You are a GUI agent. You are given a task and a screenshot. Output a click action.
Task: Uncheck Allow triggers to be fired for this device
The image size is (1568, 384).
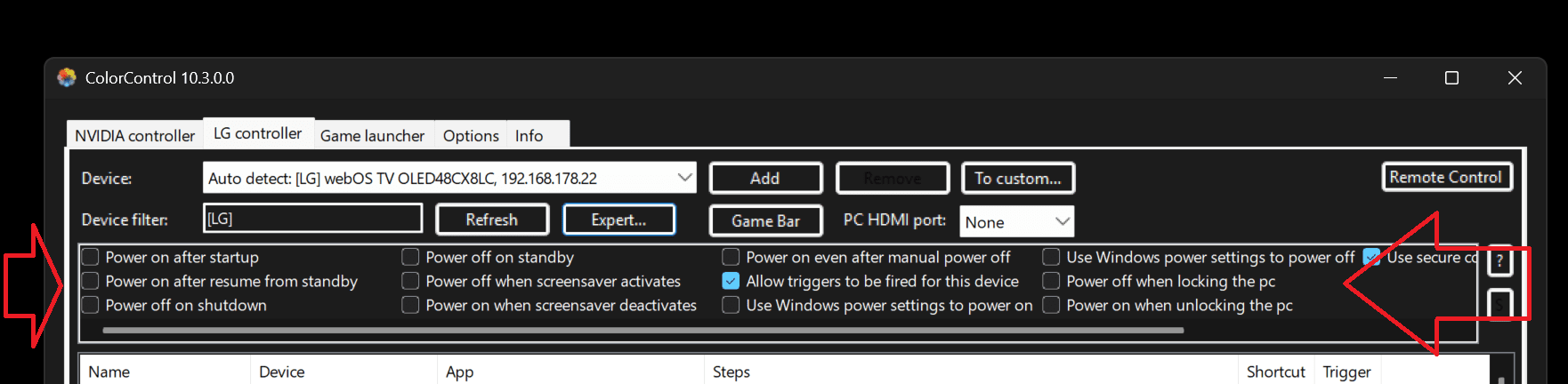[x=731, y=282]
